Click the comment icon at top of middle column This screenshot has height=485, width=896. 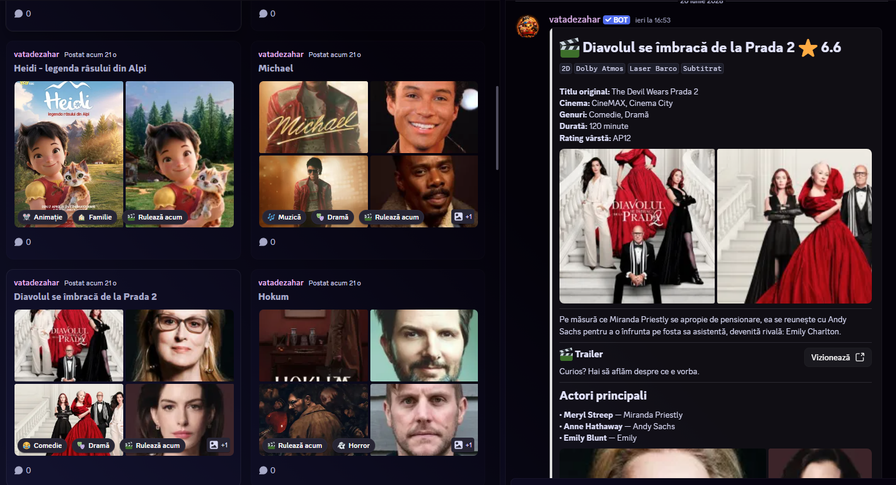click(x=263, y=13)
